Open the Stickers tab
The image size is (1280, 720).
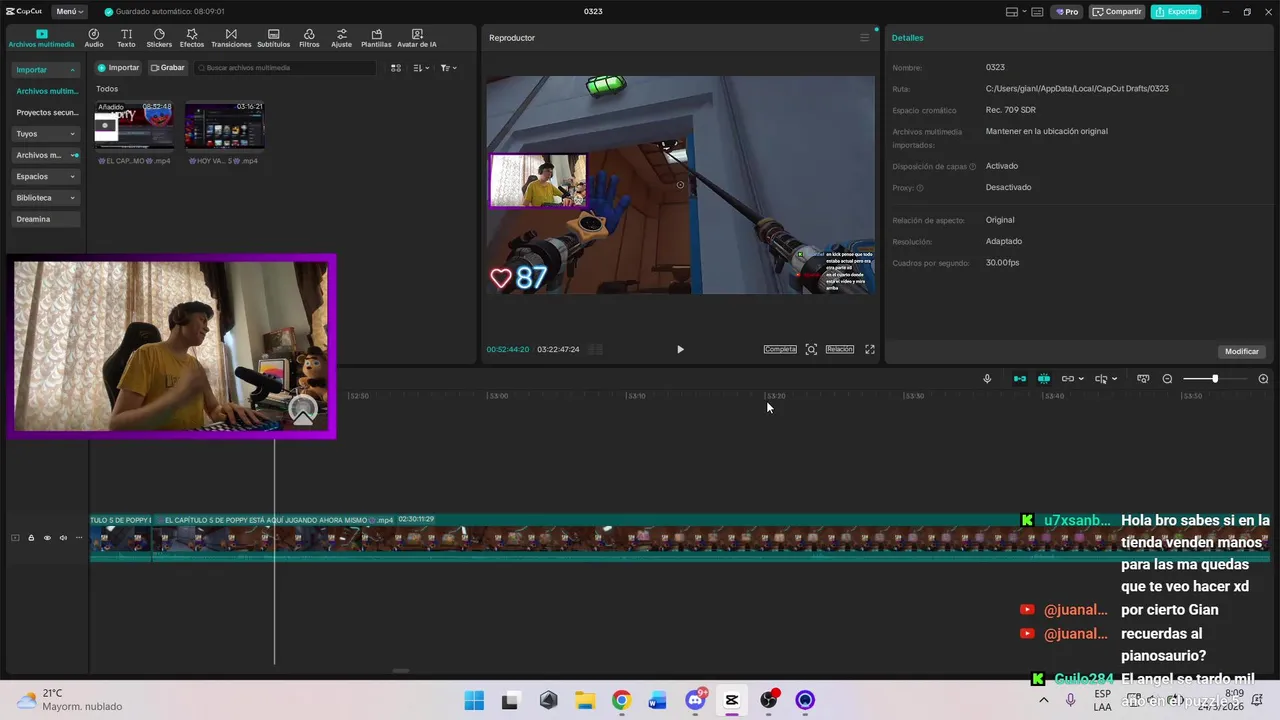(x=159, y=38)
